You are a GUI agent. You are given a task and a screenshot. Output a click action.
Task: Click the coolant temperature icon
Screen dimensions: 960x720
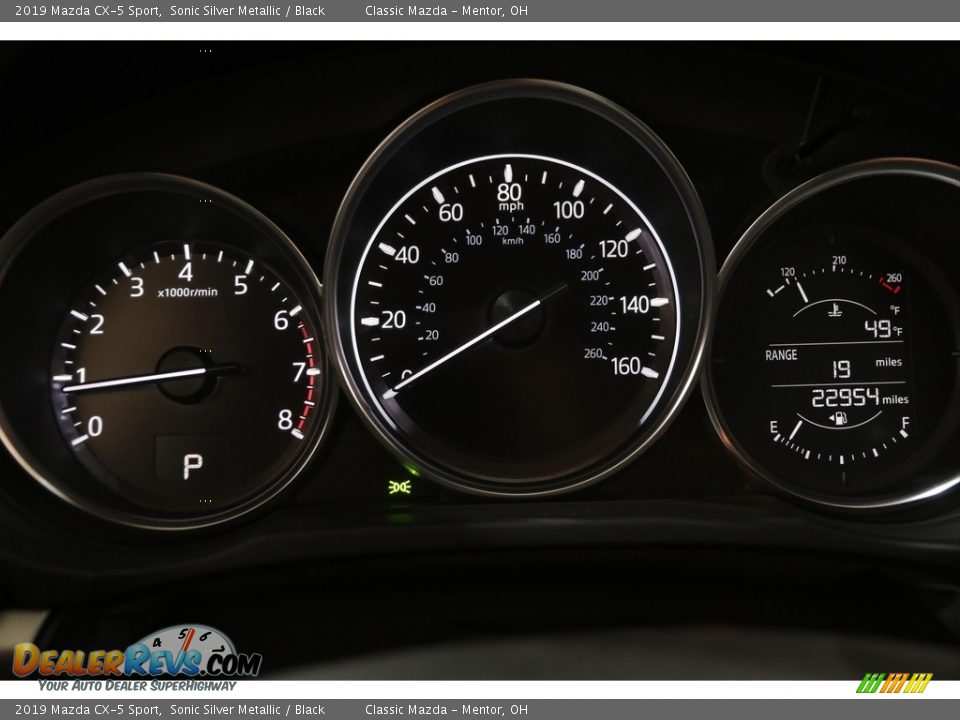[x=834, y=309]
